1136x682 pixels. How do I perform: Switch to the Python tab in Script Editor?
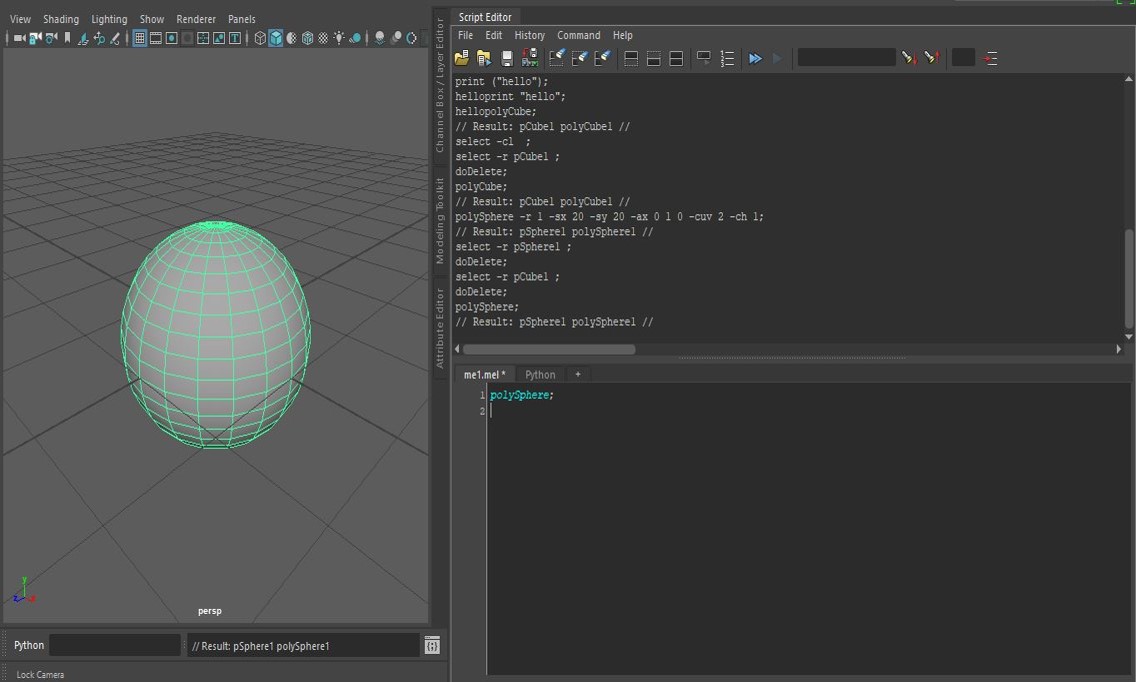(540, 375)
